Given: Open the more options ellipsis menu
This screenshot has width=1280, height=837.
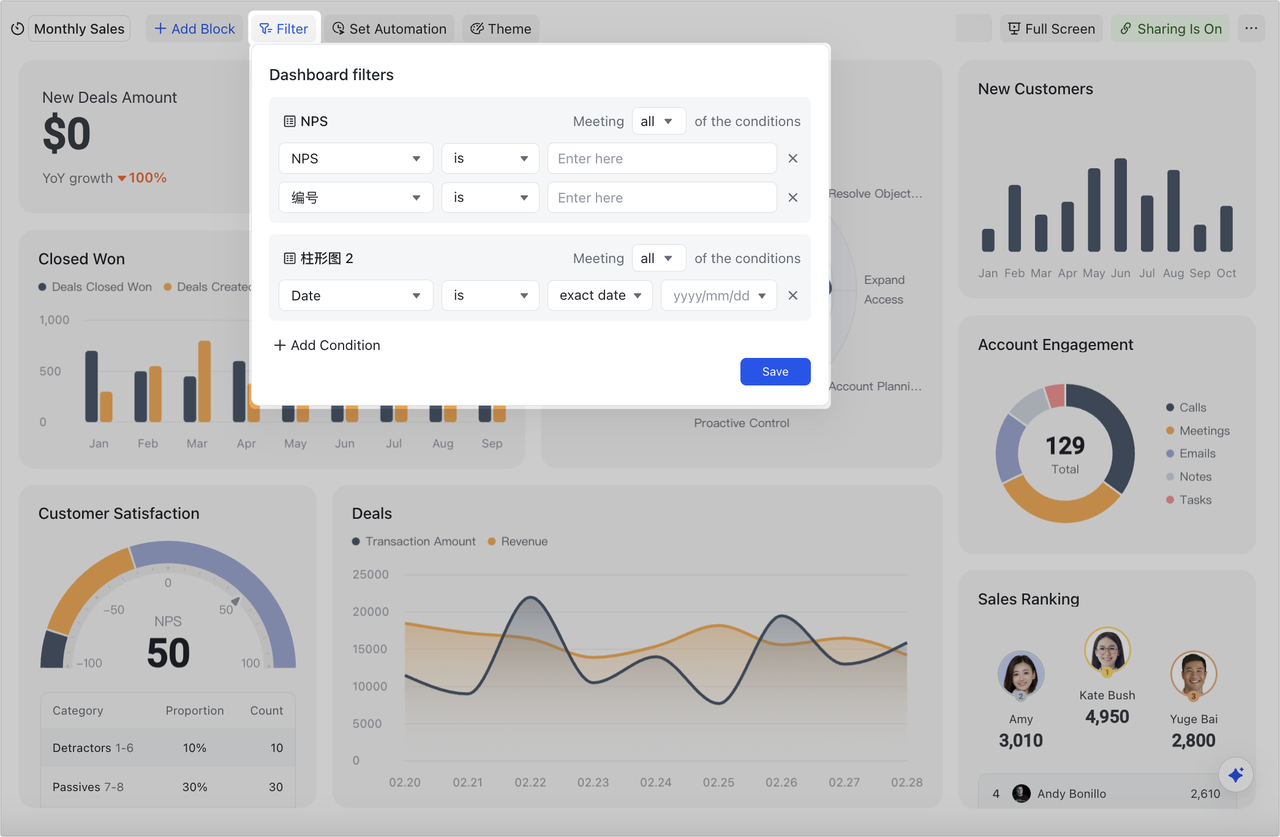Looking at the screenshot, I should 1251,29.
